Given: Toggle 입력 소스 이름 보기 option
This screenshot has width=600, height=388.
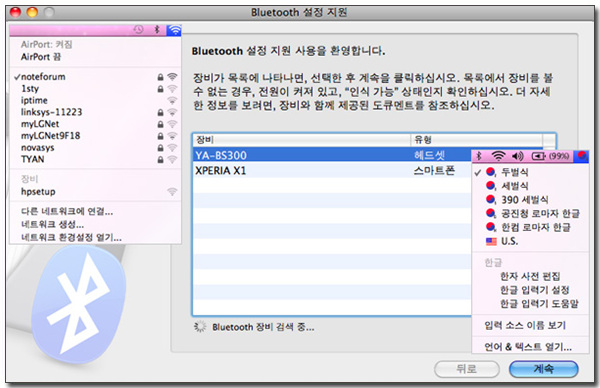Looking at the screenshot, I should coord(530,326).
